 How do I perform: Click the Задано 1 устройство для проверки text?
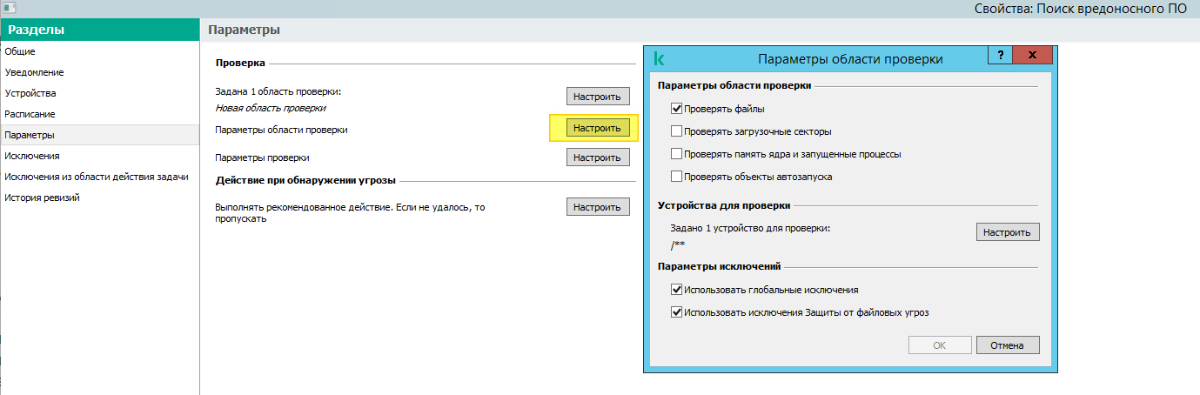click(751, 228)
